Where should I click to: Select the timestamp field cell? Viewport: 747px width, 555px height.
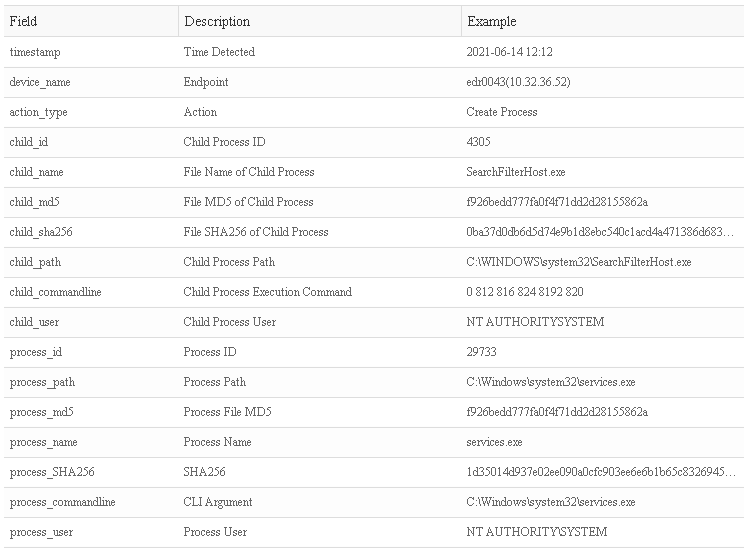click(x=35, y=52)
